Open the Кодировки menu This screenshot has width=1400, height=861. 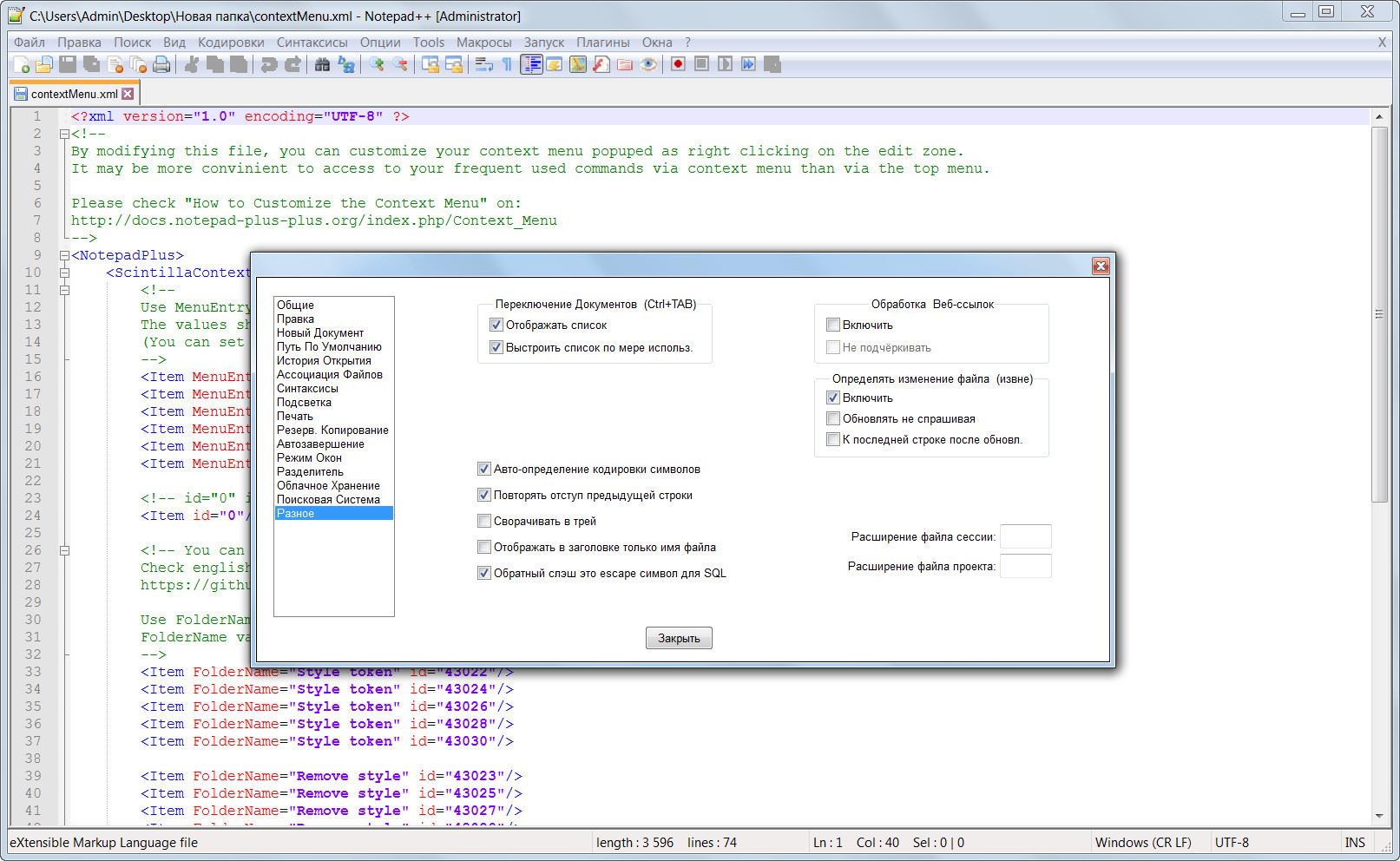coord(231,43)
